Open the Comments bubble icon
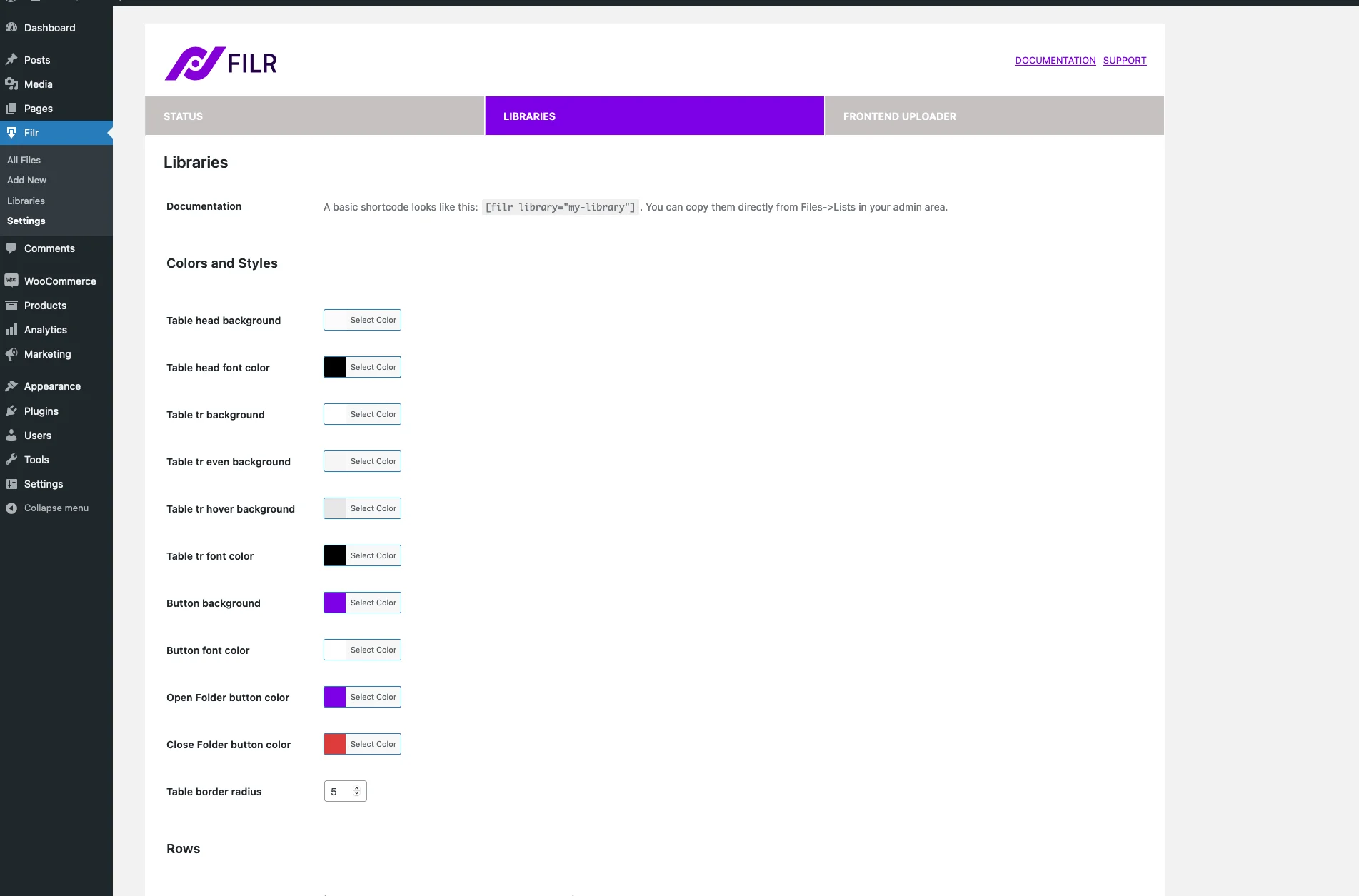The height and width of the screenshot is (896, 1359). pos(12,248)
